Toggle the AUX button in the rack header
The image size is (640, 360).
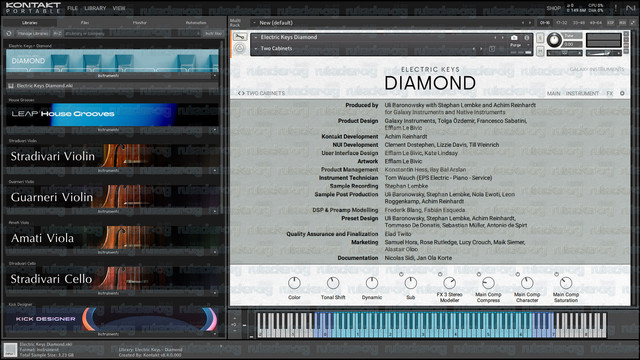pos(622,23)
